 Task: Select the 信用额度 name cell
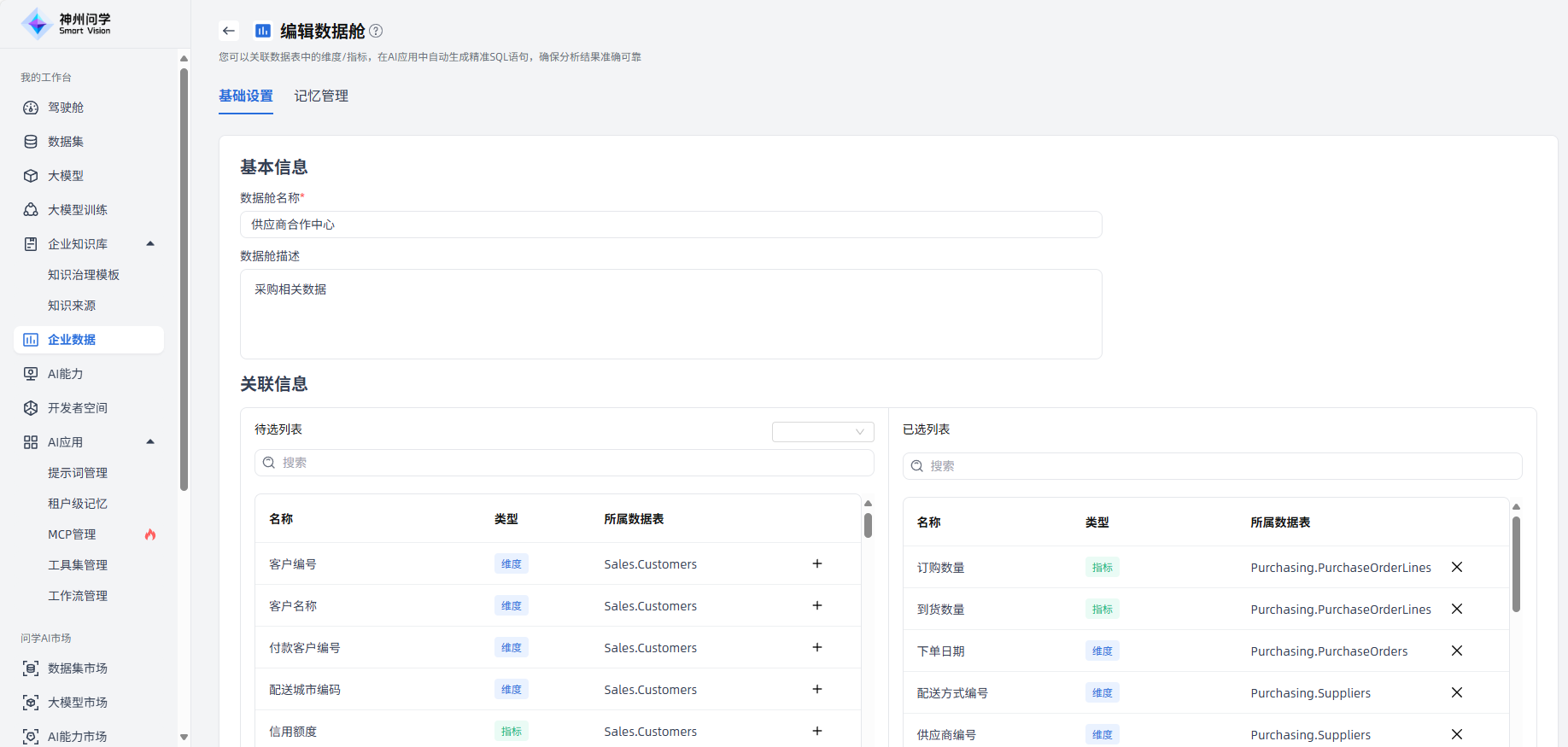click(x=293, y=732)
